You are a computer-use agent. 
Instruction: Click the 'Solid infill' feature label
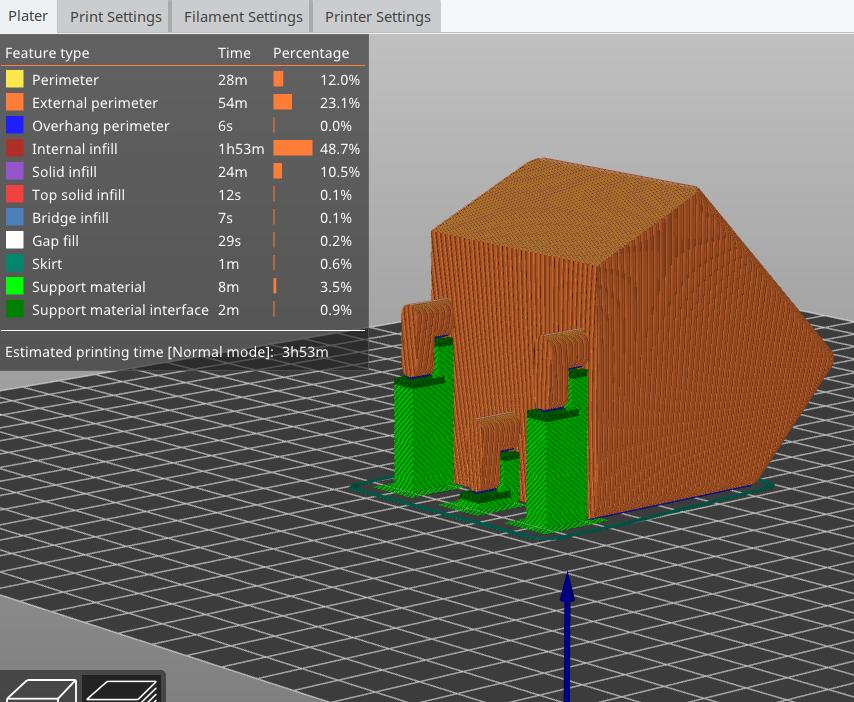[x=64, y=172]
